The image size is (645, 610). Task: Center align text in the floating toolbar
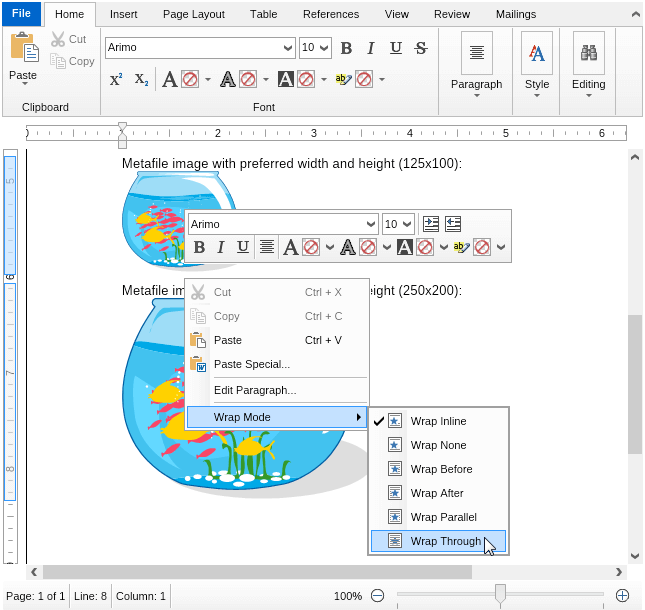click(x=267, y=247)
